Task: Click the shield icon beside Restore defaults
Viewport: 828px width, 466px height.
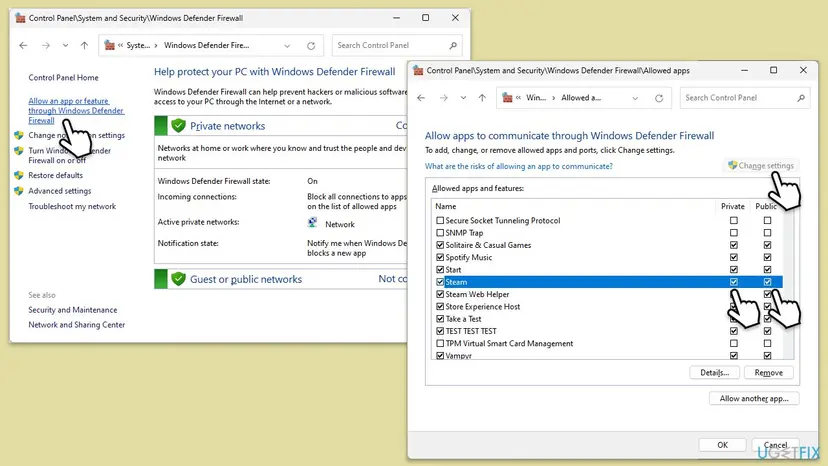Action: click(x=19, y=175)
